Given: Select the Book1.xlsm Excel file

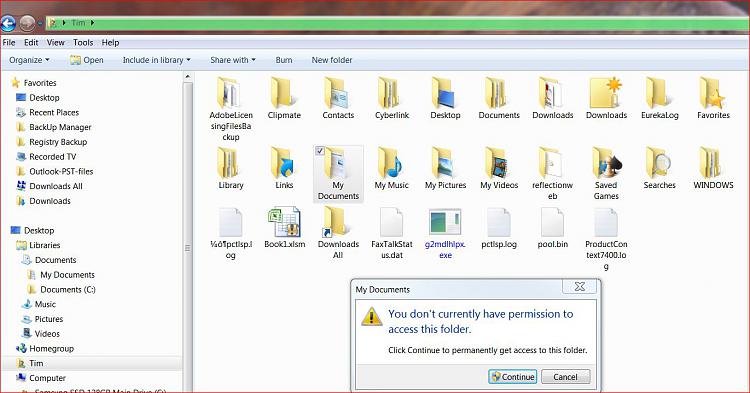Looking at the screenshot, I should tap(285, 228).
